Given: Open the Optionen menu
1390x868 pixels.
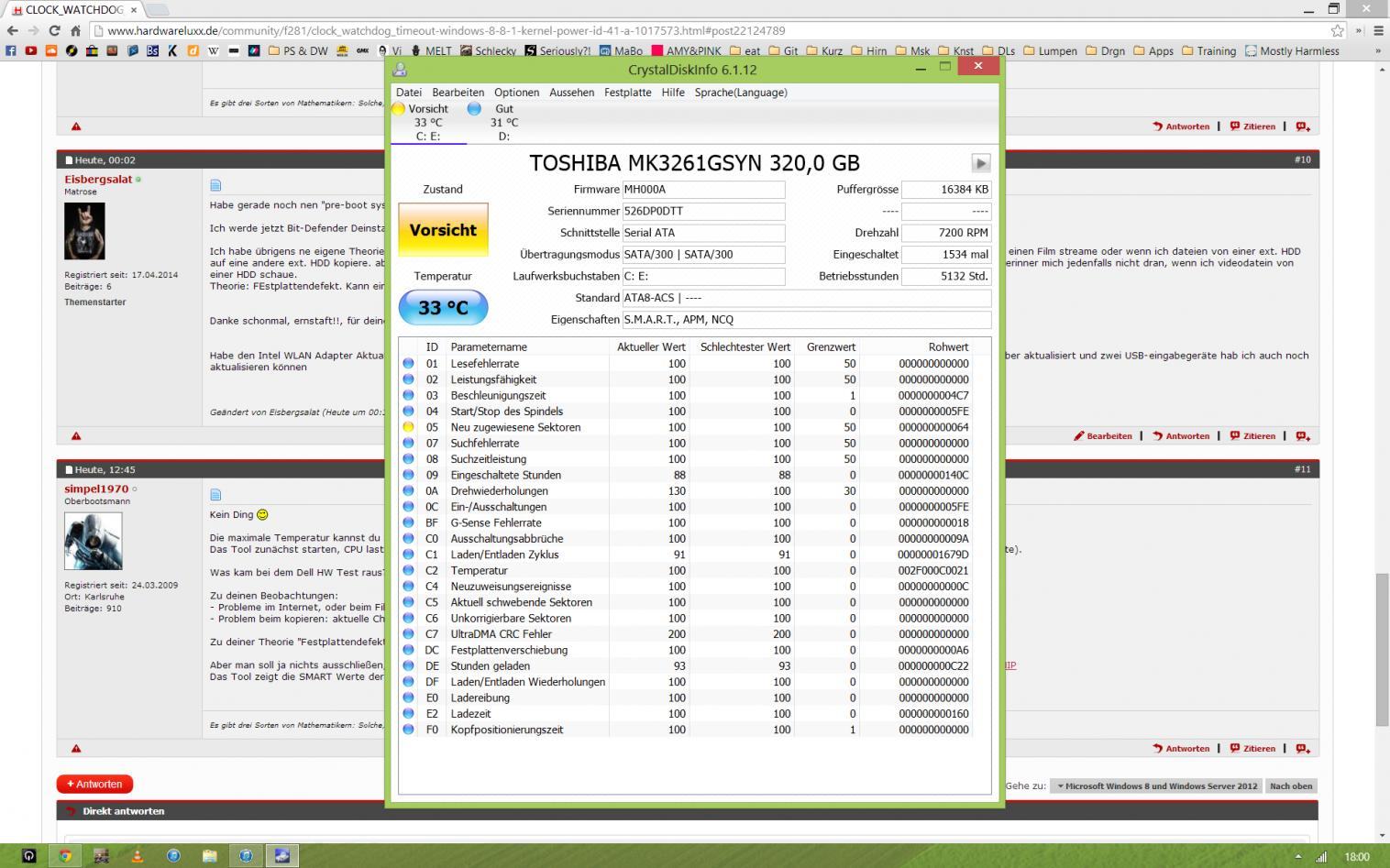Looking at the screenshot, I should (516, 93).
